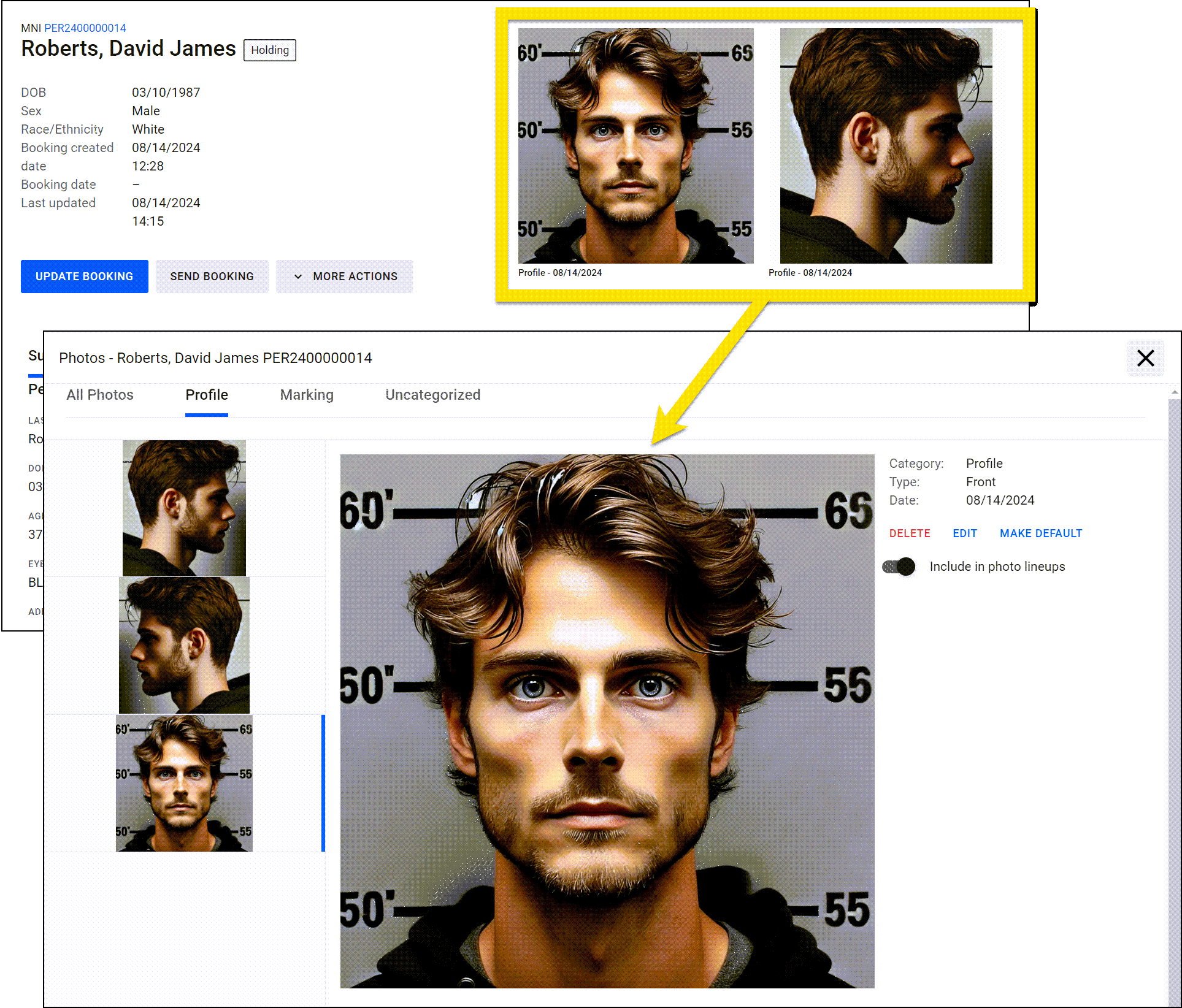Viewport: 1182px width, 1008px height.
Task: Click the front mugshot in booking header
Action: pos(635,146)
